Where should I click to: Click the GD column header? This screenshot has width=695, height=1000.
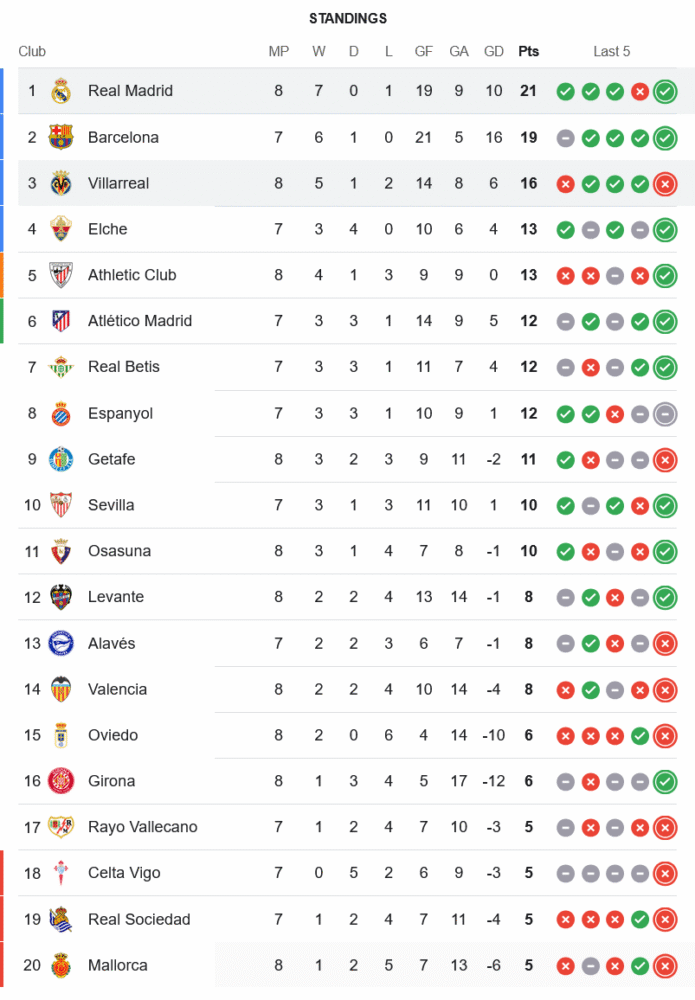click(494, 52)
